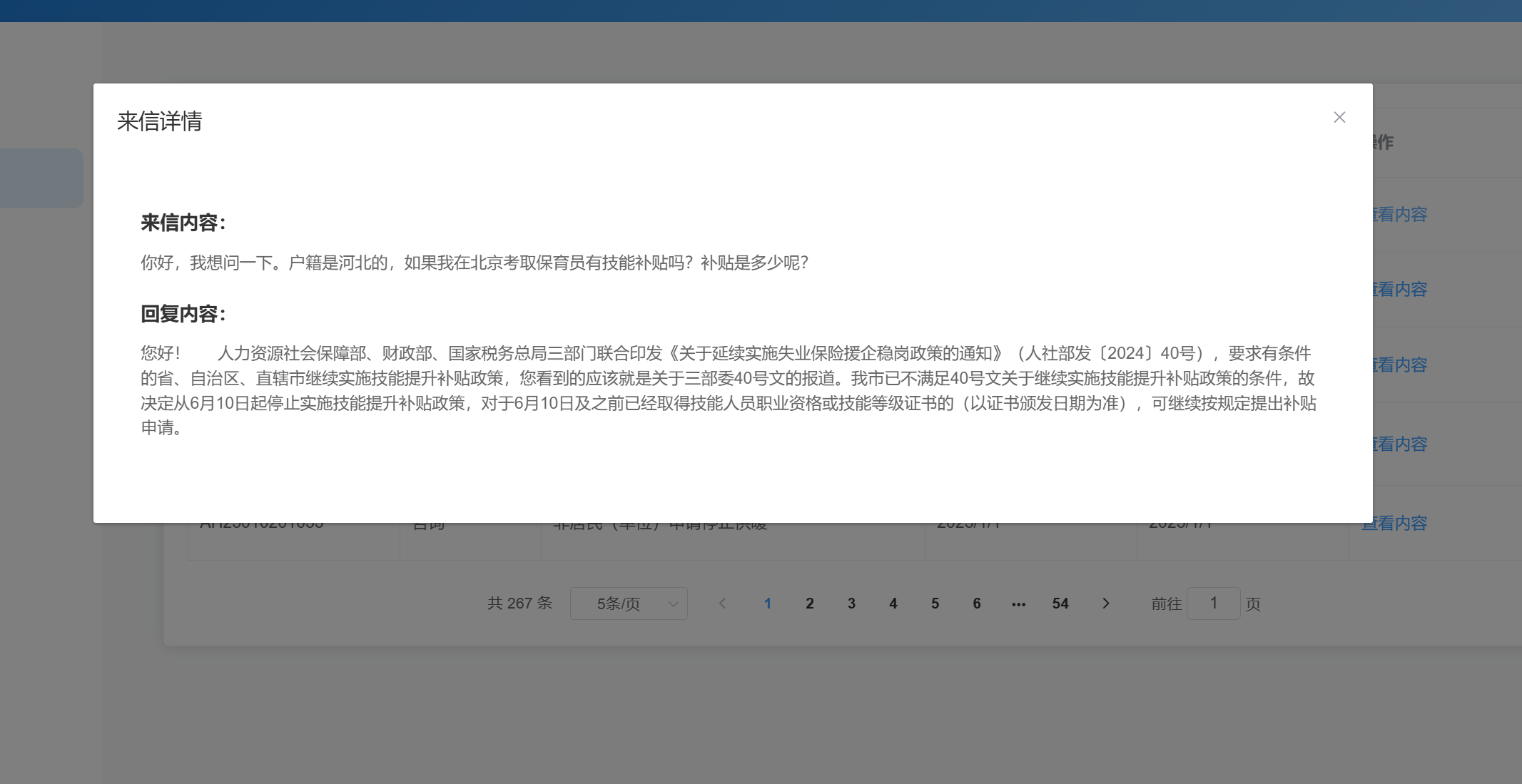Select page 2 in pagination

coord(809,604)
